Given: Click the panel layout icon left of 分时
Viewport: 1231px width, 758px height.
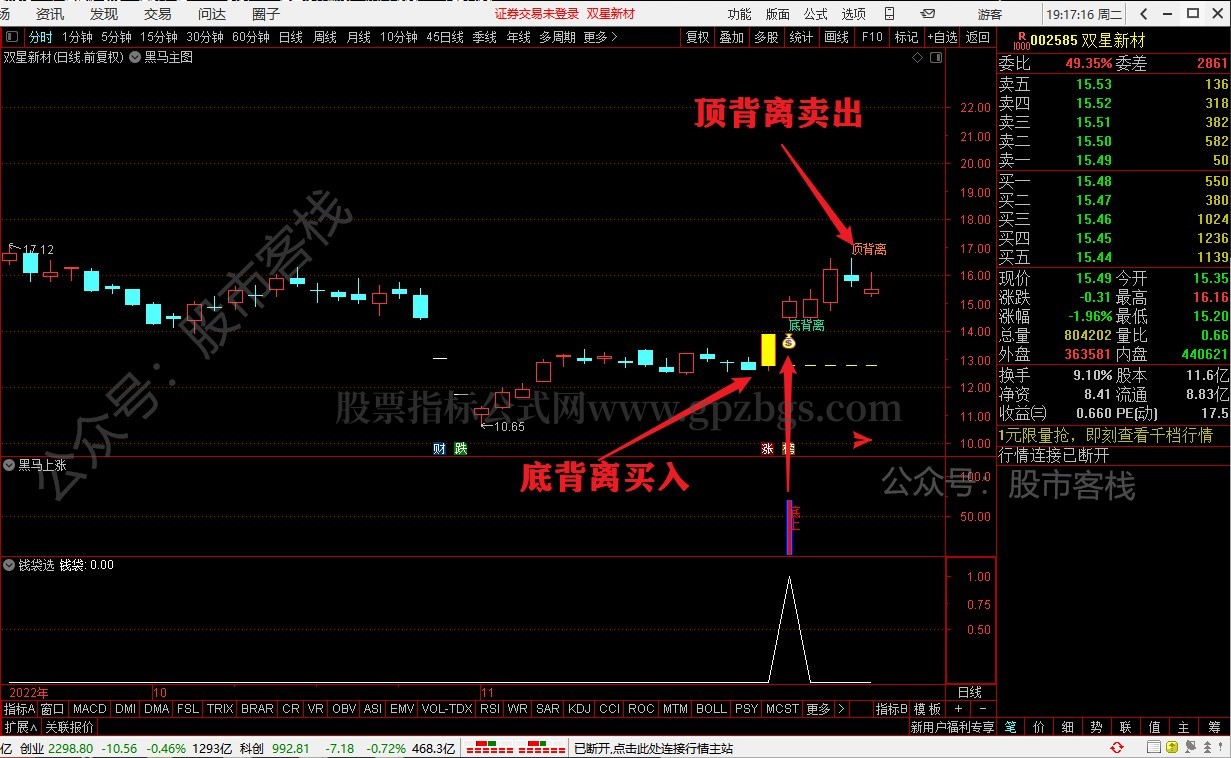Looking at the screenshot, I should pos(13,37).
